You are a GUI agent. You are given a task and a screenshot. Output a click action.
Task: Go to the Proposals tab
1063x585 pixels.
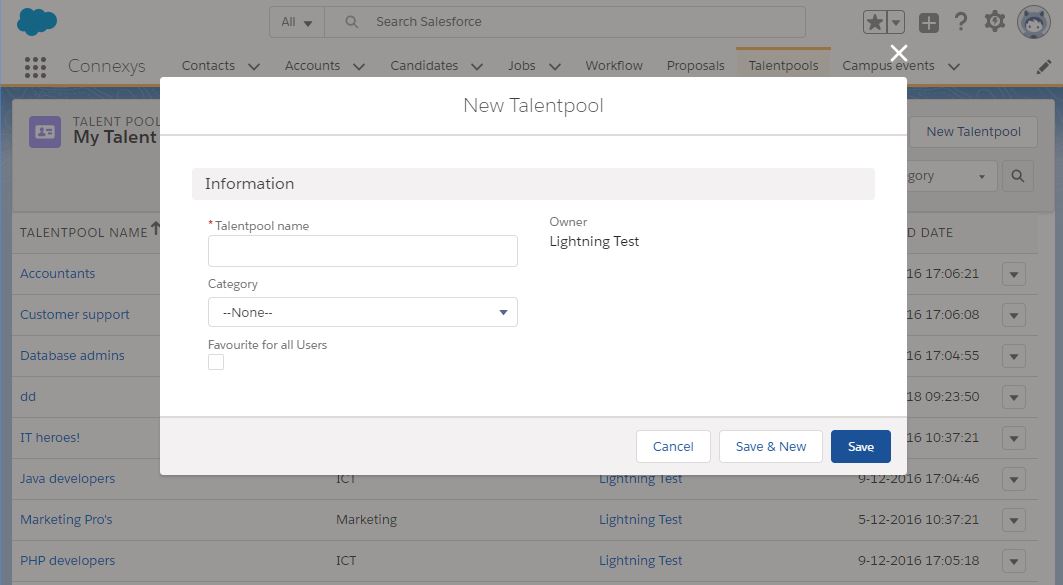[696, 66]
